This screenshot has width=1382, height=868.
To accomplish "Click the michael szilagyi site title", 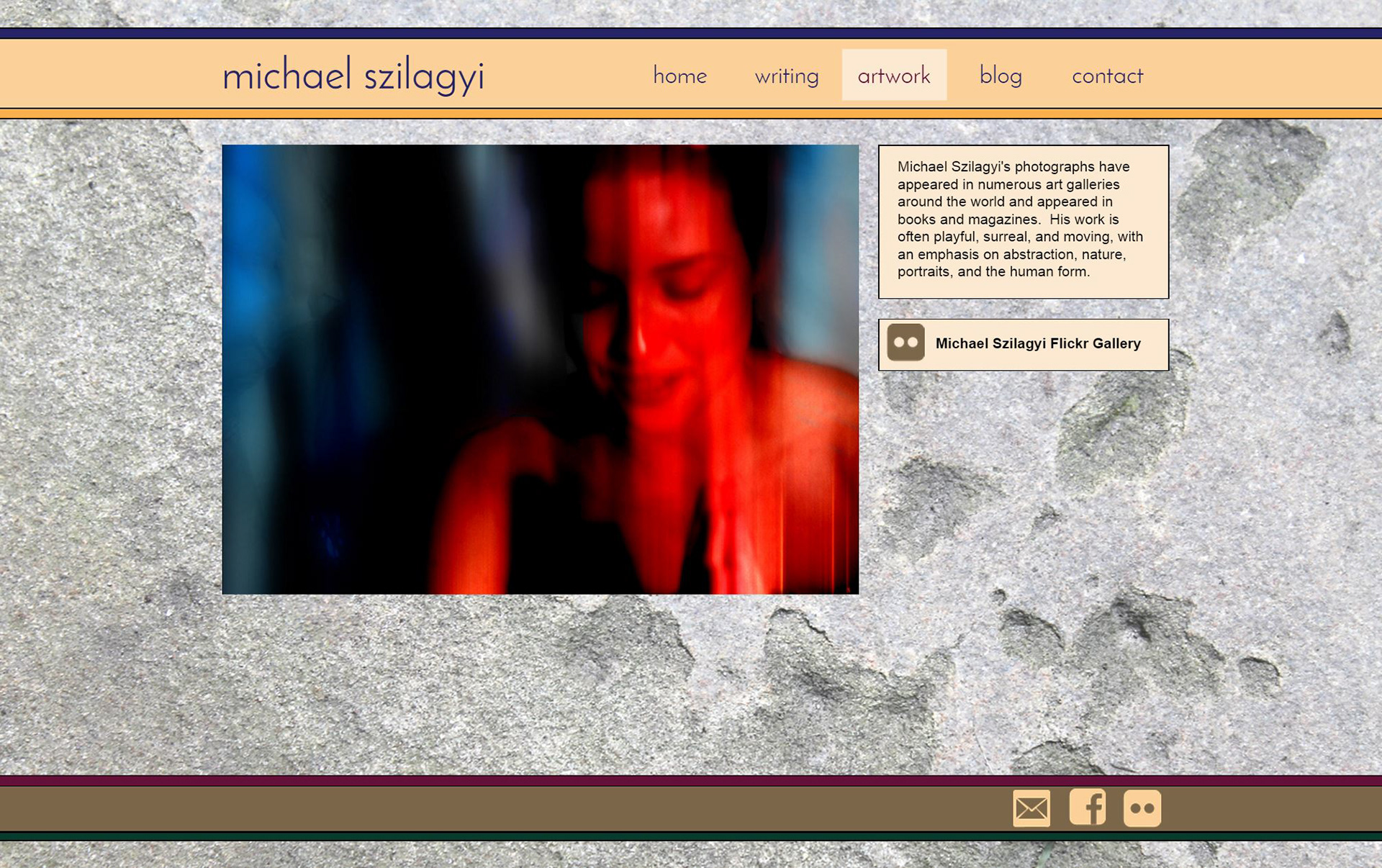I will pos(353,76).
